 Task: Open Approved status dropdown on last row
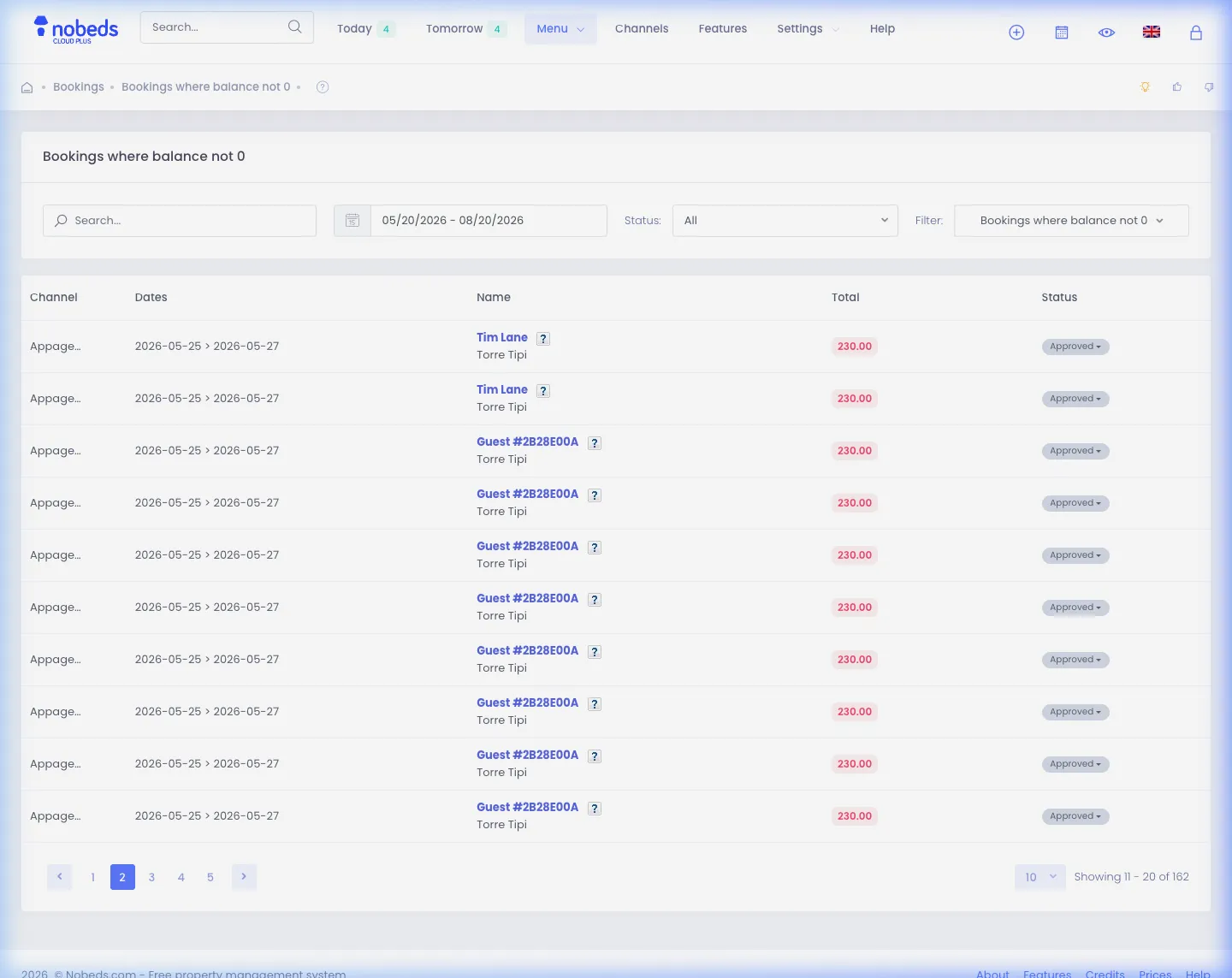point(1075,816)
